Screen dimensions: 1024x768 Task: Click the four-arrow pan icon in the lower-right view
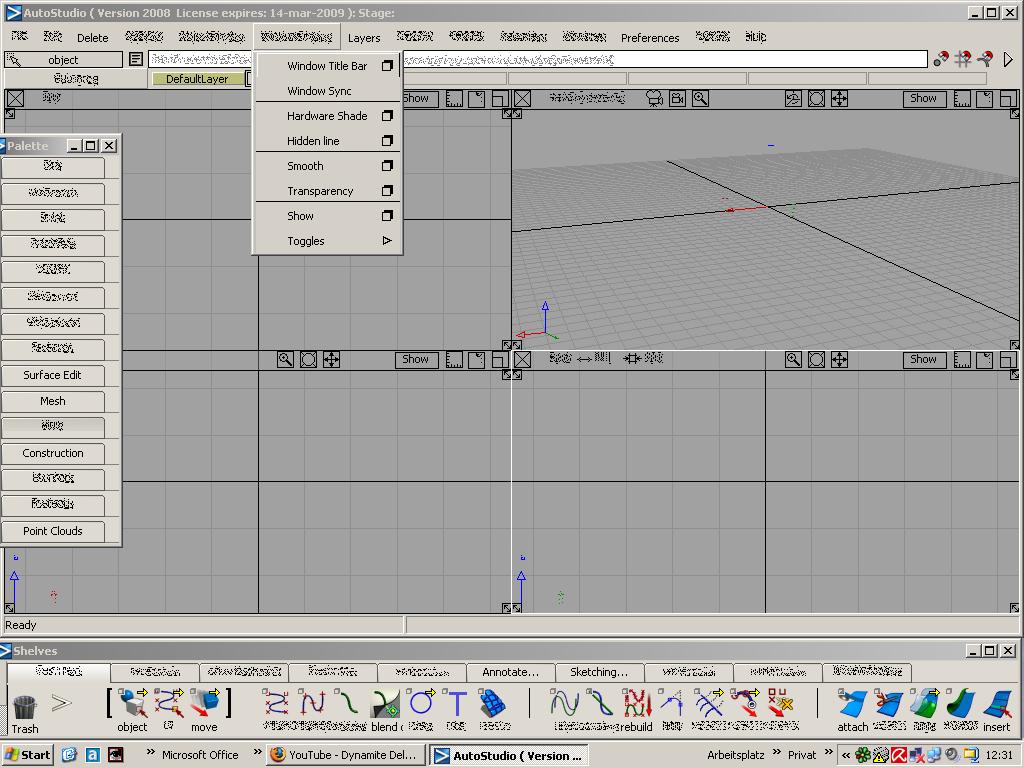(839, 359)
